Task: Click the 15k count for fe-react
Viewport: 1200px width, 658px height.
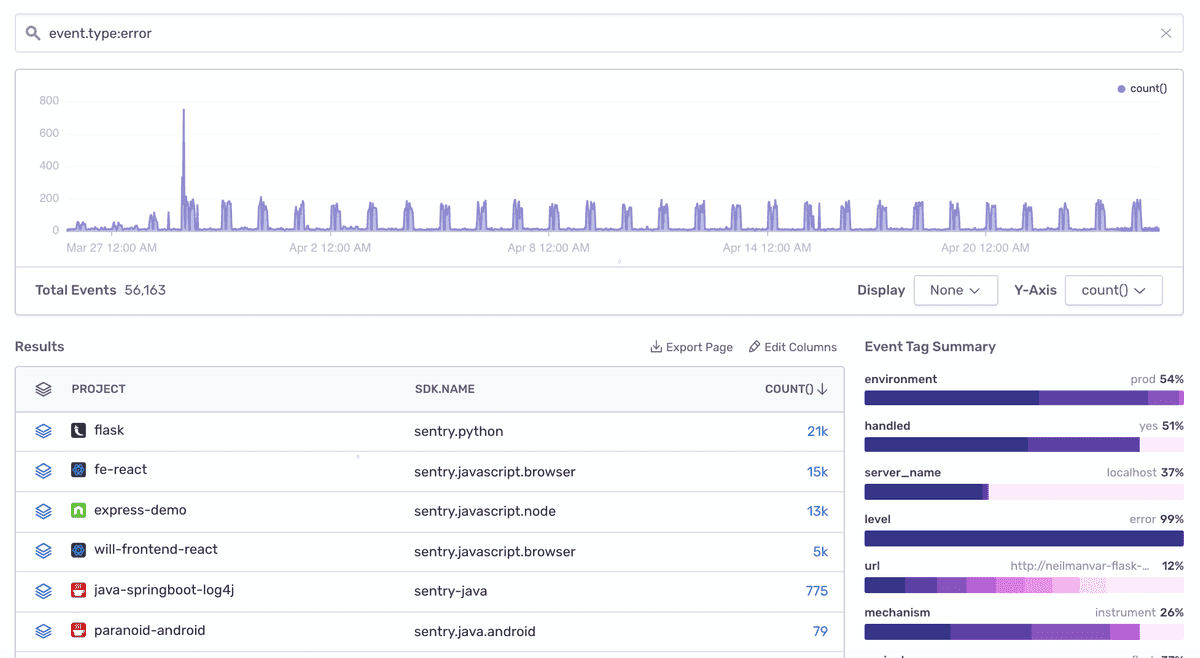Action: pos(817,471)
